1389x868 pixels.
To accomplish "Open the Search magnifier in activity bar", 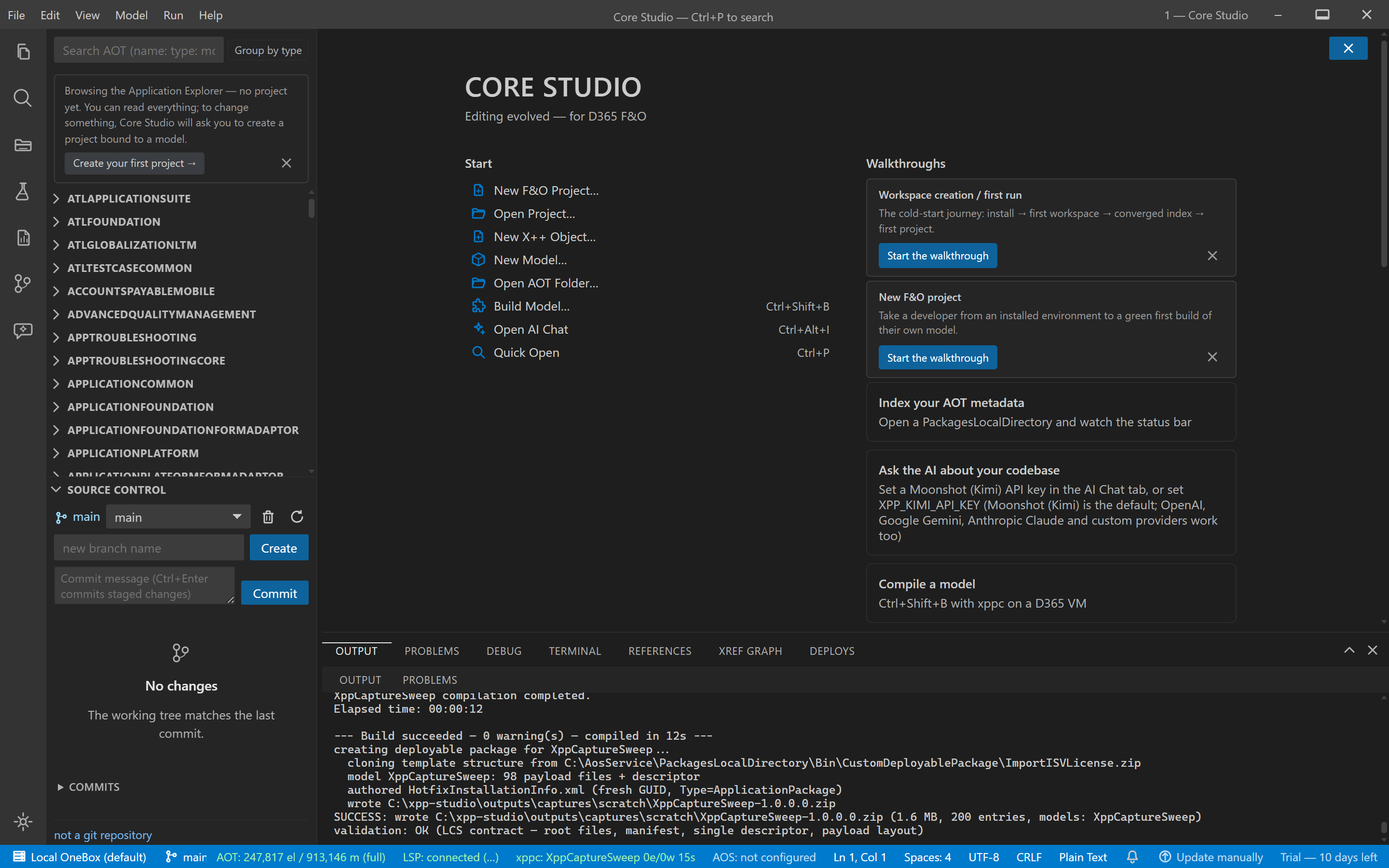I will 23,98.
